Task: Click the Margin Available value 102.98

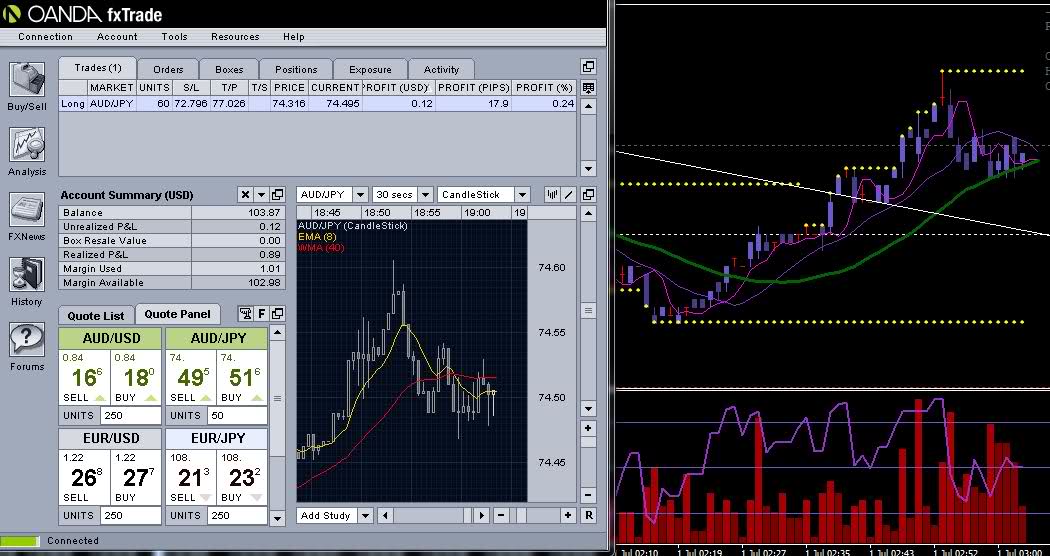Action: pos(266,283)
